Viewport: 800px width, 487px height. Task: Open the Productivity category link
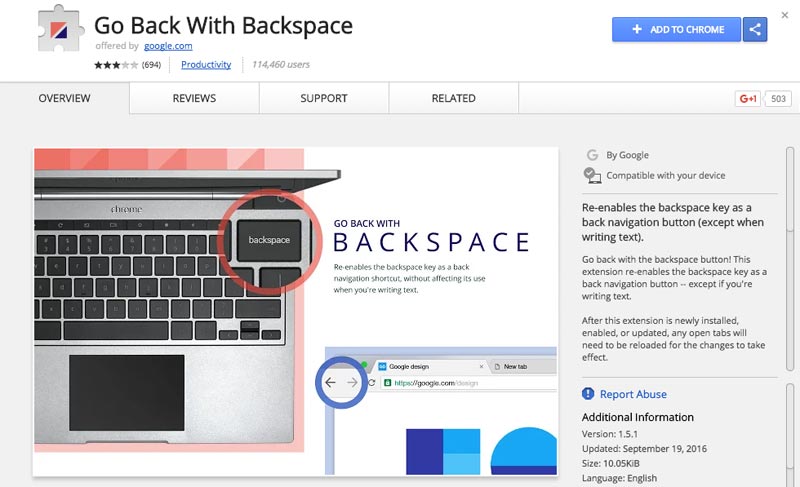tap(206, 65)
